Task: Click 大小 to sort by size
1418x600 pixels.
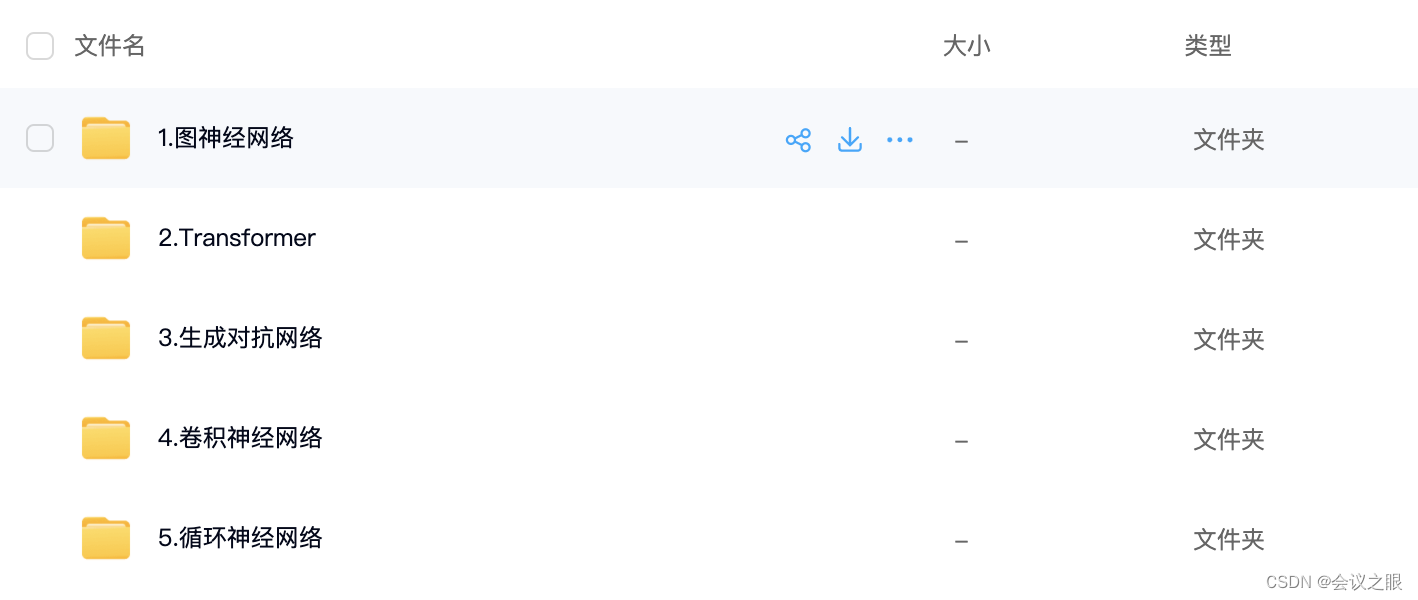Action: point(966,45)
